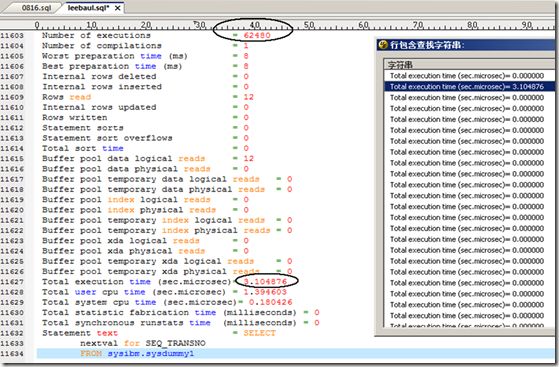Click the 'Best preparation time (ms)' line

(112, 66)
